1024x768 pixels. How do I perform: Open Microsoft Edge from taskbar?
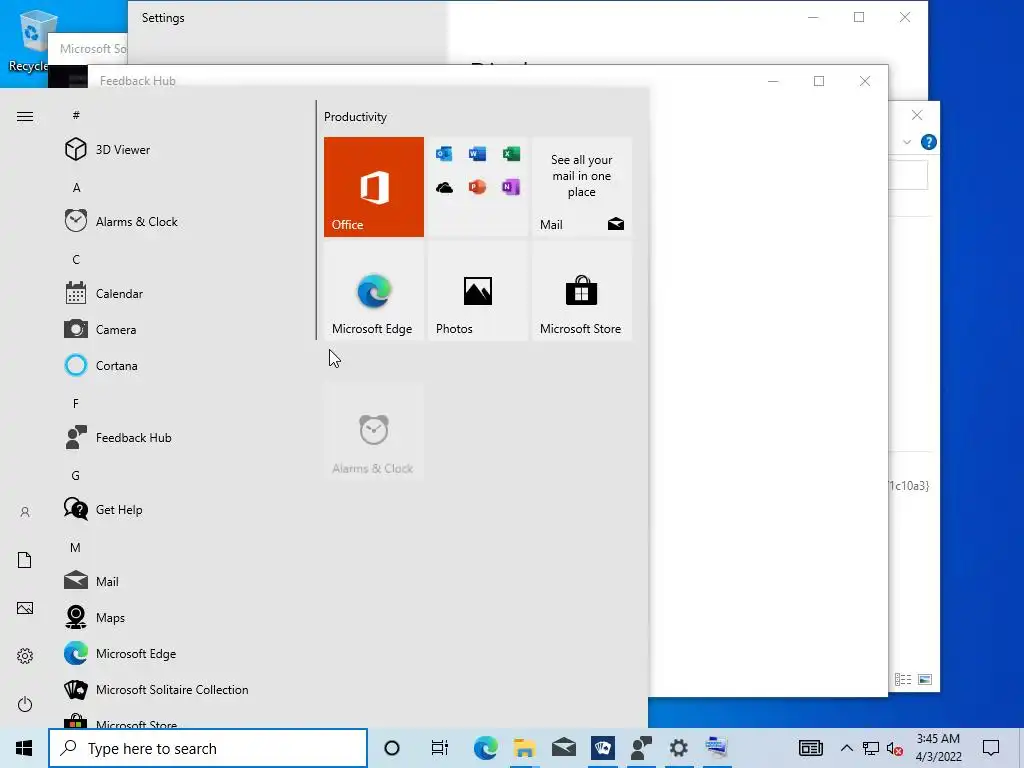485,748
